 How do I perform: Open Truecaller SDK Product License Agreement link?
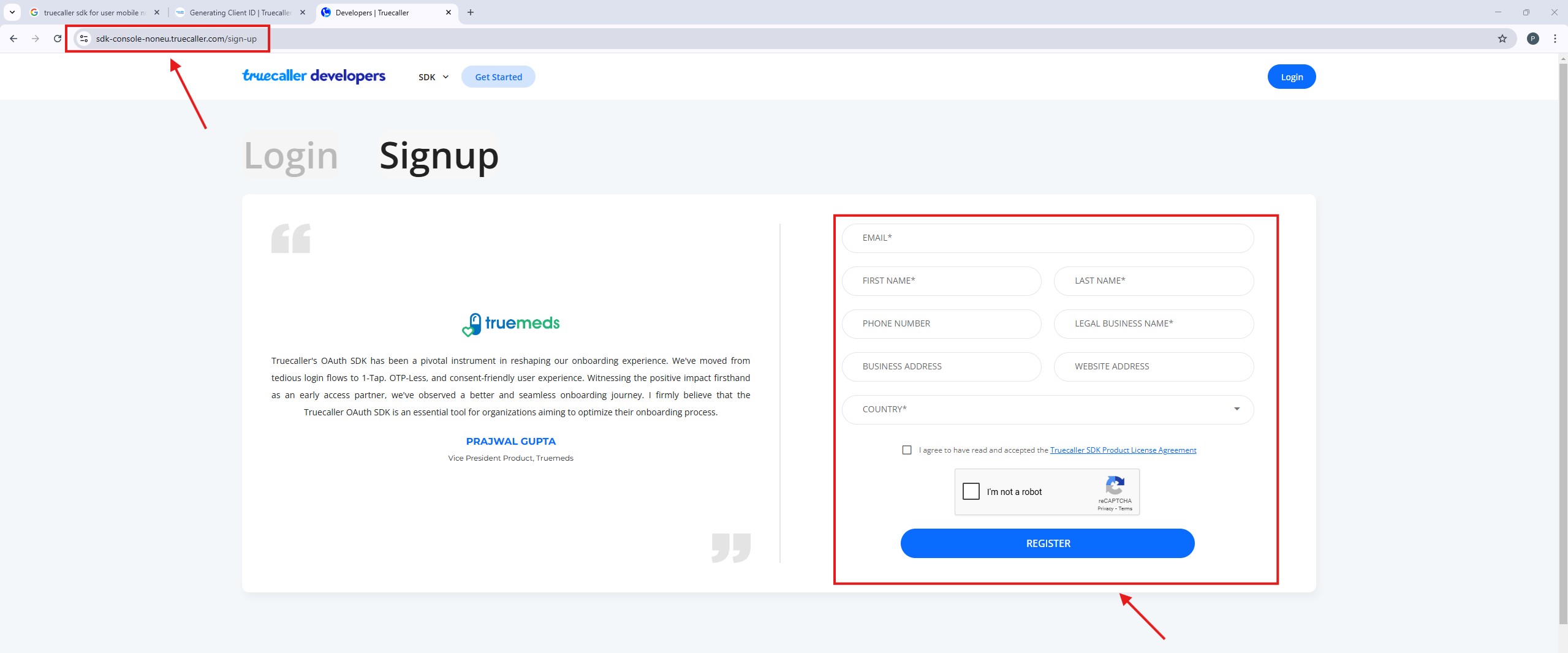pyautogui.click(x=1123, y=450)
